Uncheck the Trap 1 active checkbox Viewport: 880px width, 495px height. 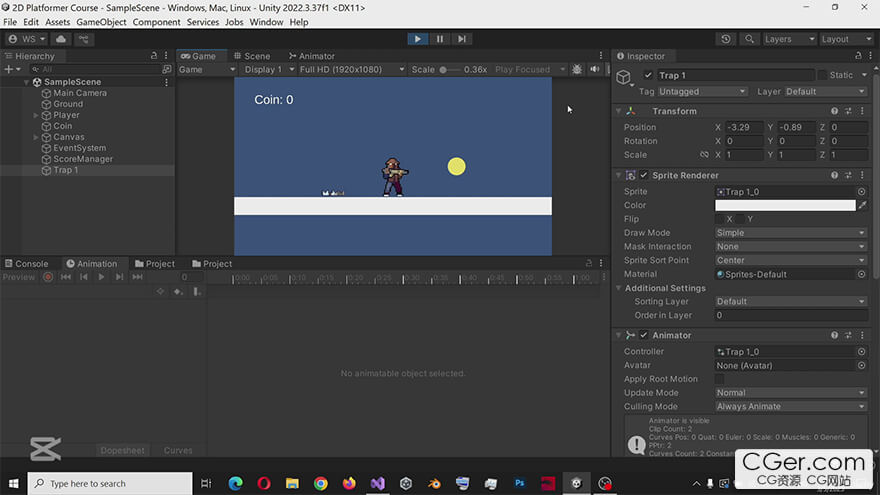coord(649,75)
